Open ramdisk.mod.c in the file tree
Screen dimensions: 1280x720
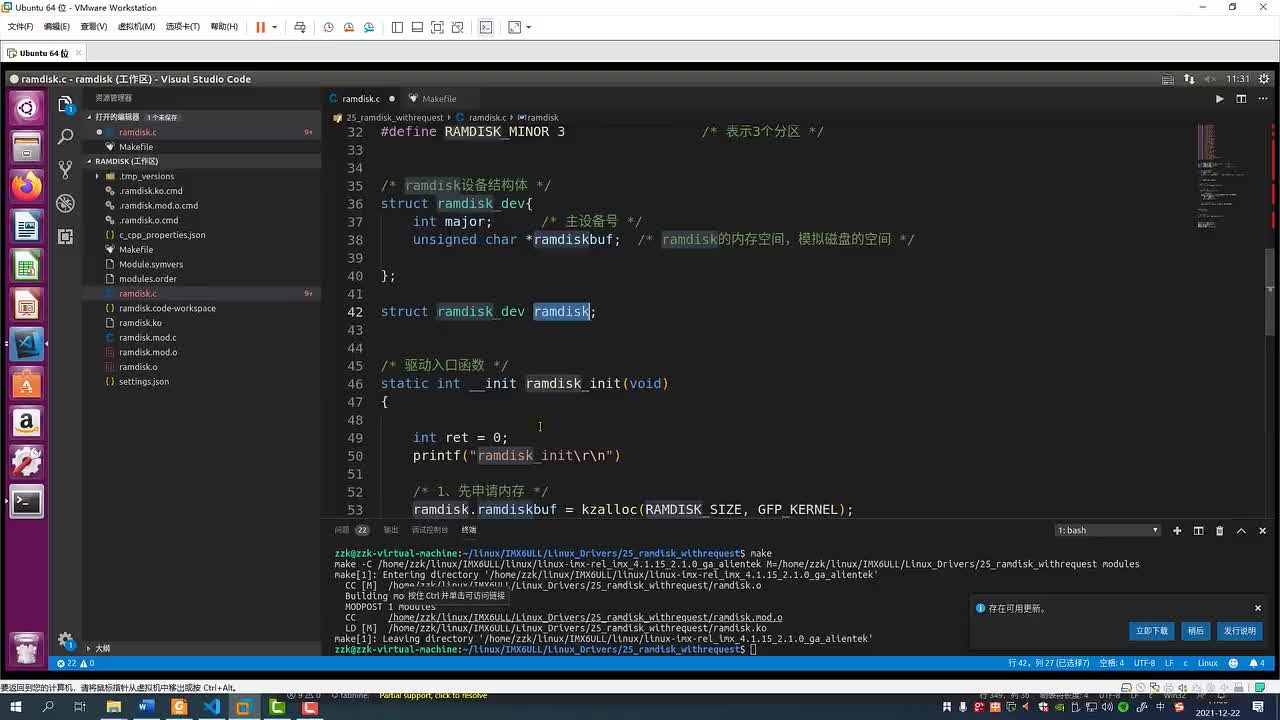click(147, 337)
